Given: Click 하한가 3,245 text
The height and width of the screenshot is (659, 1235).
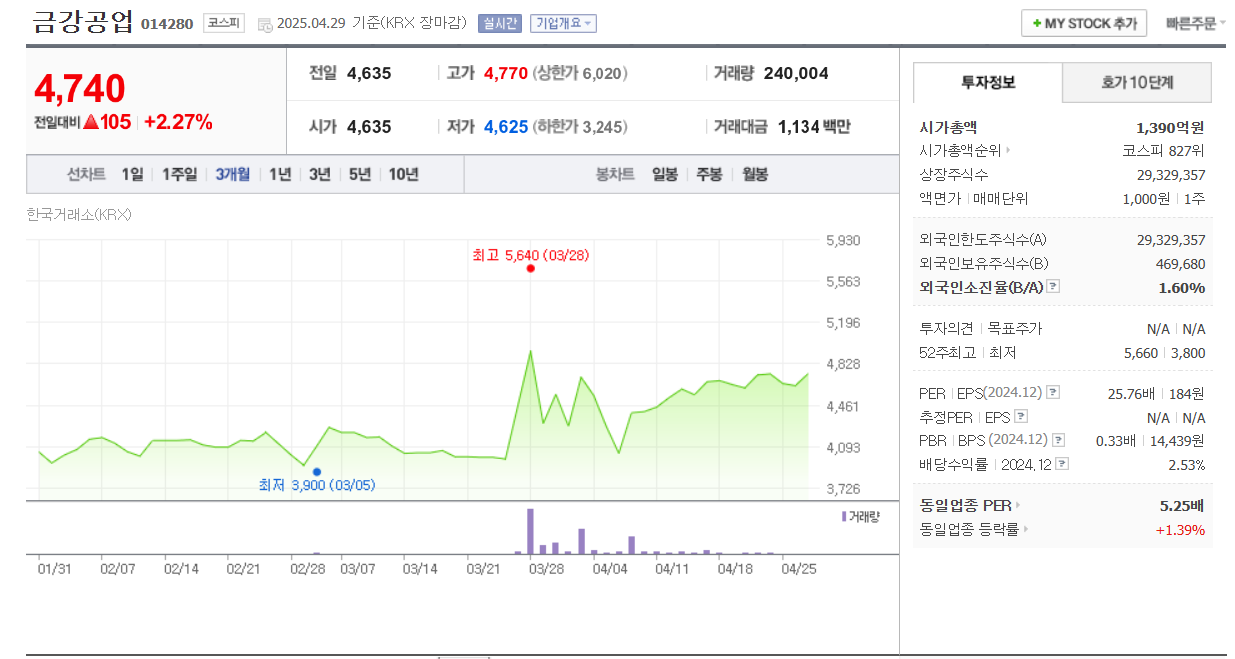Looking at the screenshot, I should 581,127.
